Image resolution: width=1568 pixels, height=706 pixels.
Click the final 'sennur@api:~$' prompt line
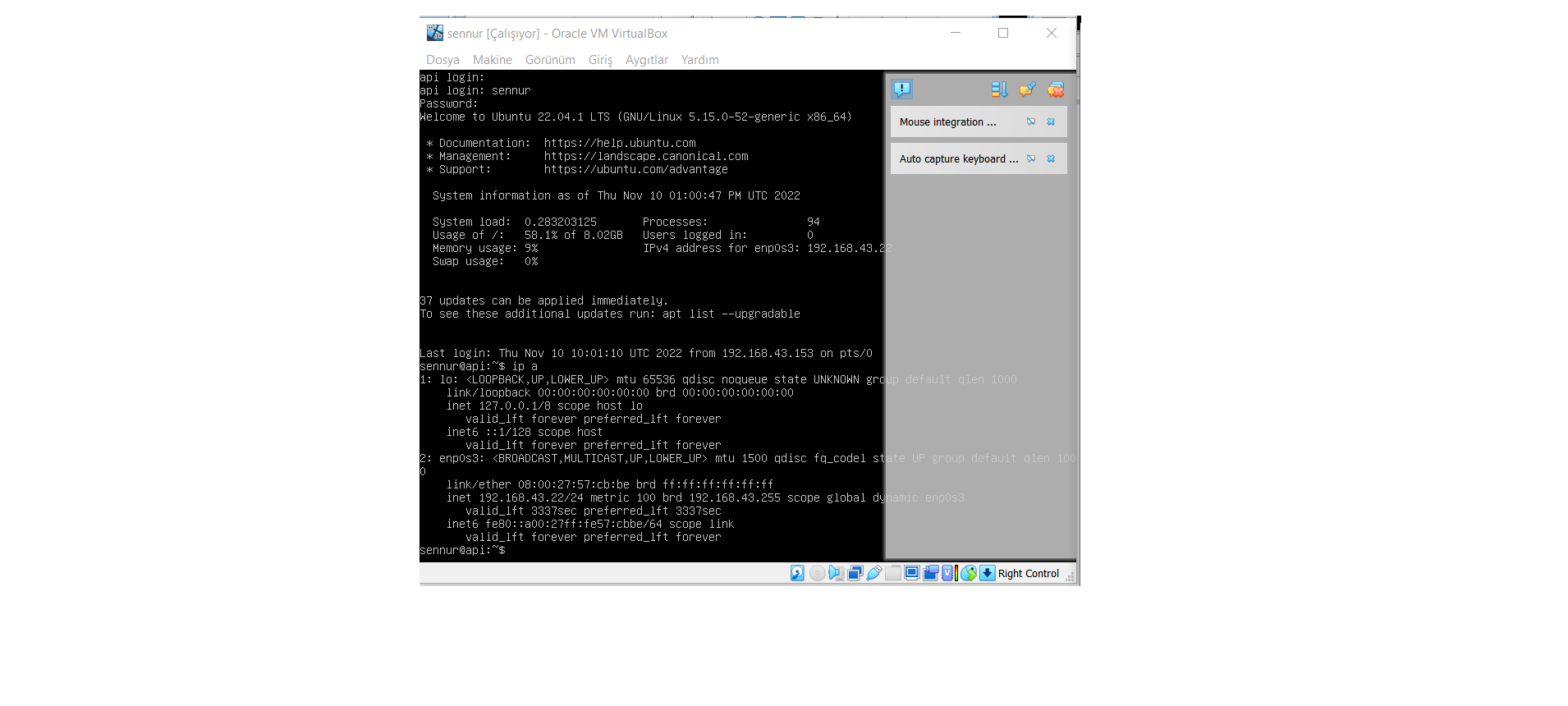[462, 550]
